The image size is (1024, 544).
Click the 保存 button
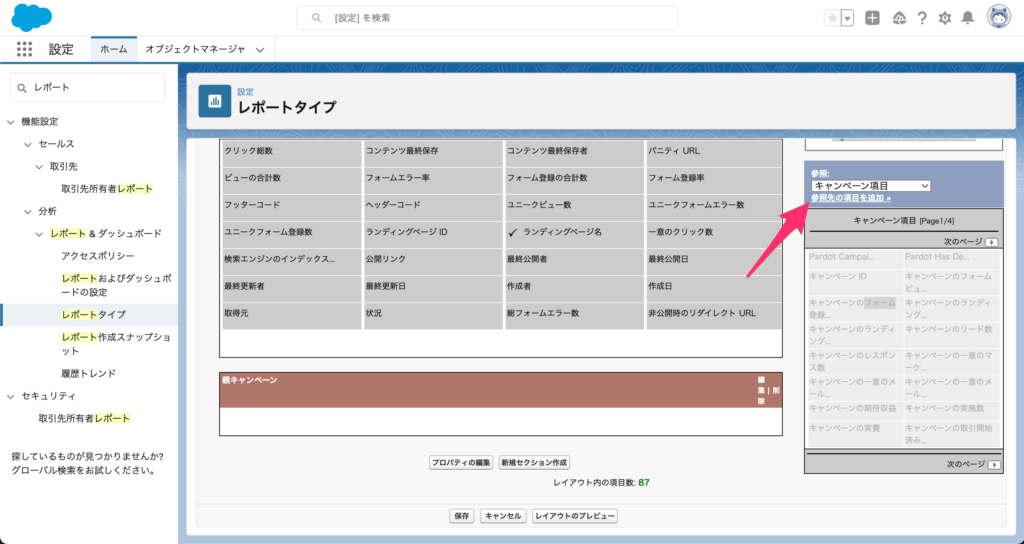(x=462, y=516)
